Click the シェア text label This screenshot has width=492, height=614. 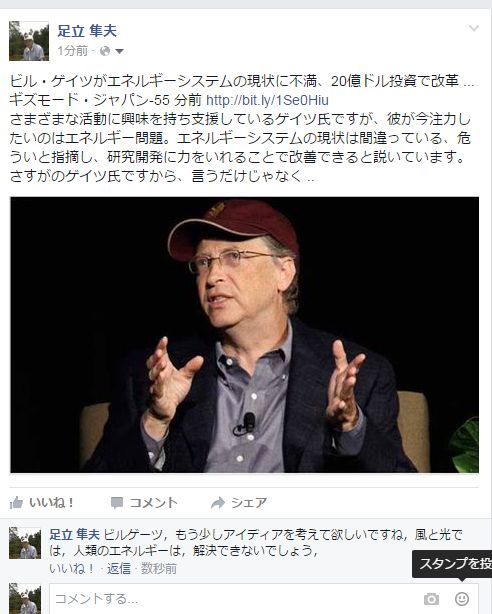(249, 503)
